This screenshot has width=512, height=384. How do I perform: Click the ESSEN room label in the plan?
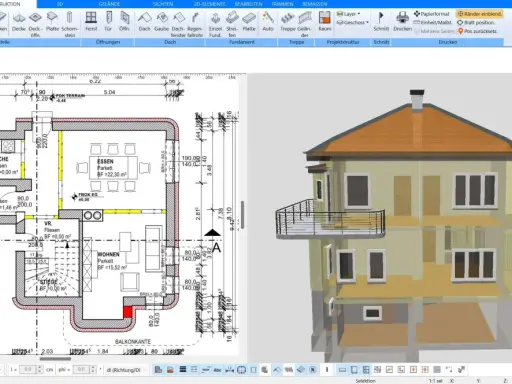point(105,161)
